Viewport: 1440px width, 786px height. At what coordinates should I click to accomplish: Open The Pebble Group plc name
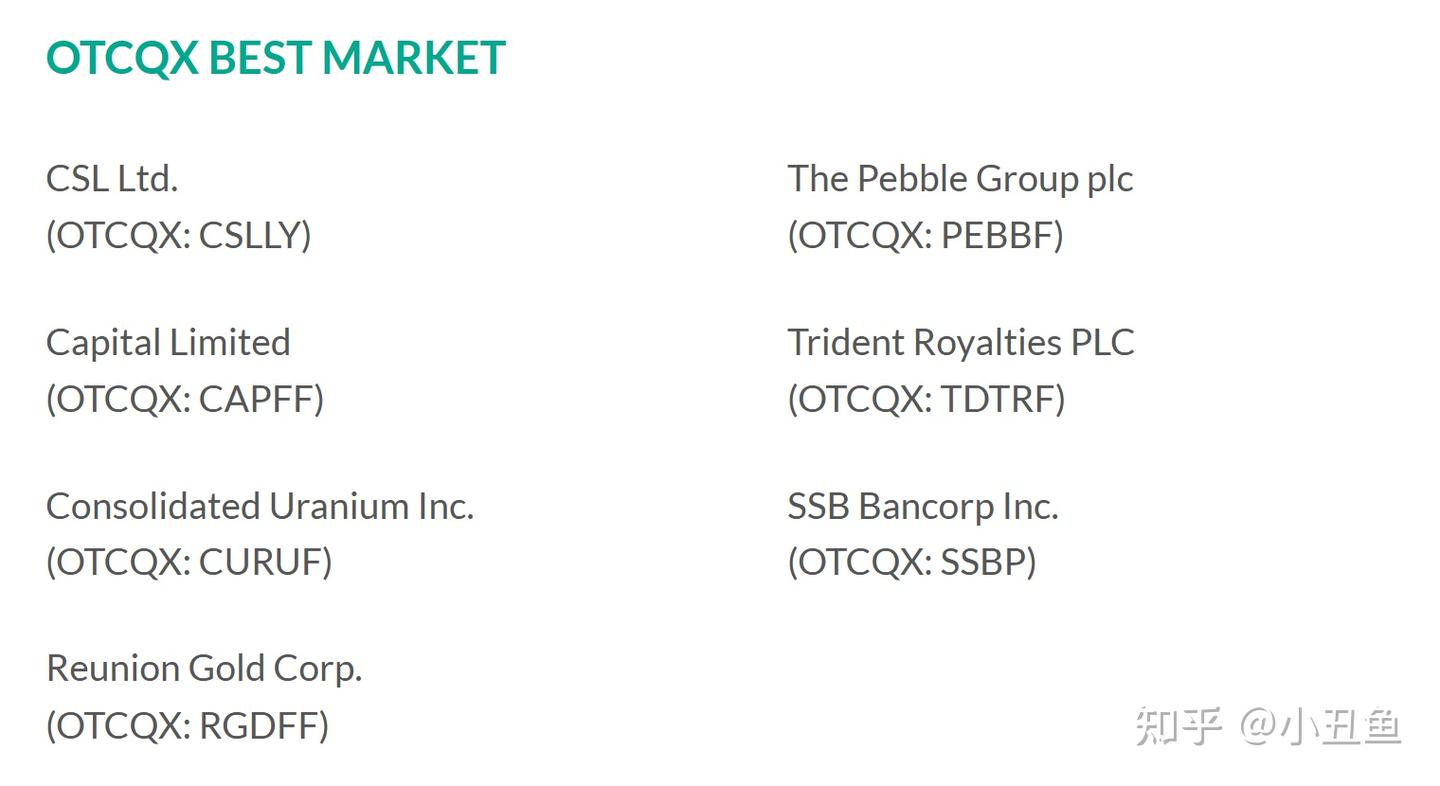coord(960,179)
